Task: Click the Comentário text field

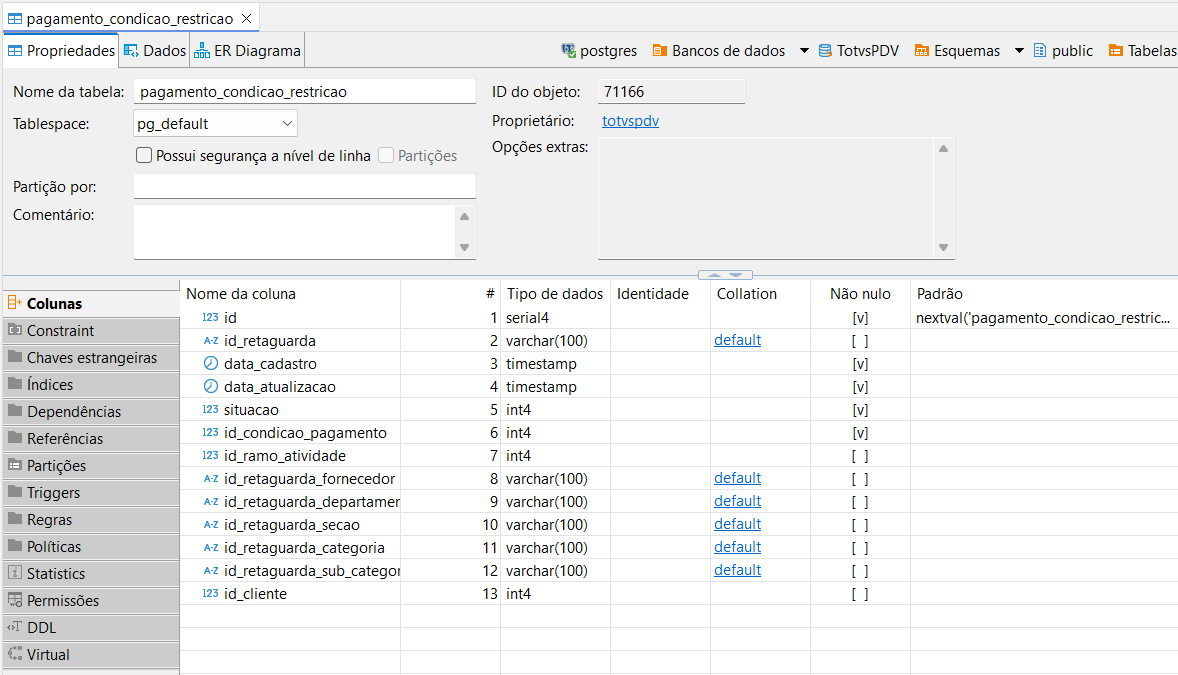Action: (296, 231)
